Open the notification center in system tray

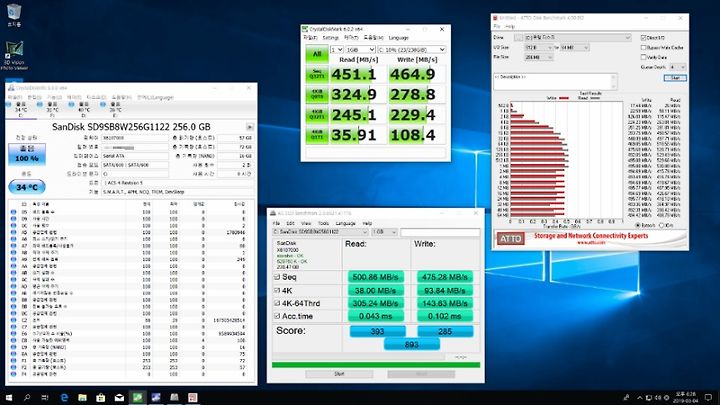(709, 397)
